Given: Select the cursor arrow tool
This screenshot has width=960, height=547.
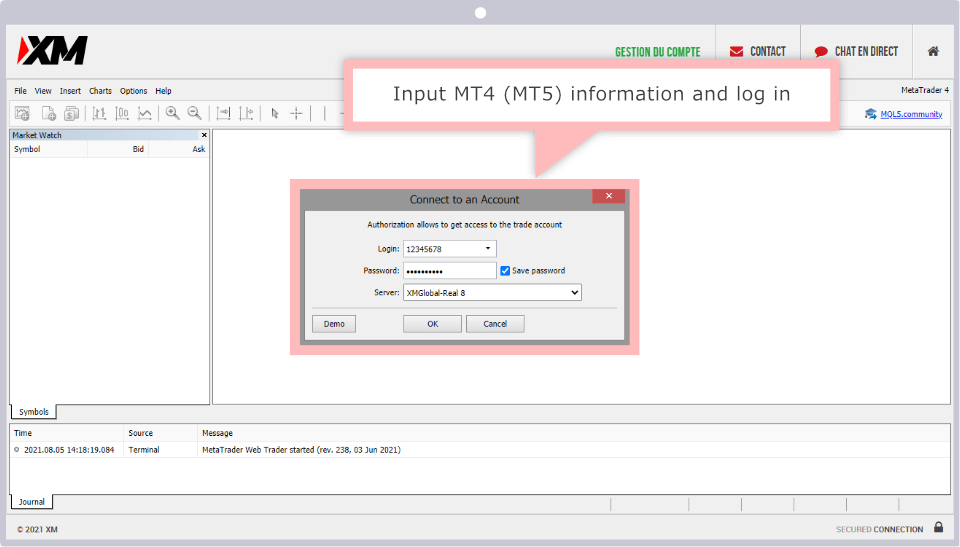Looking at the screenshot, I should 275,113.
